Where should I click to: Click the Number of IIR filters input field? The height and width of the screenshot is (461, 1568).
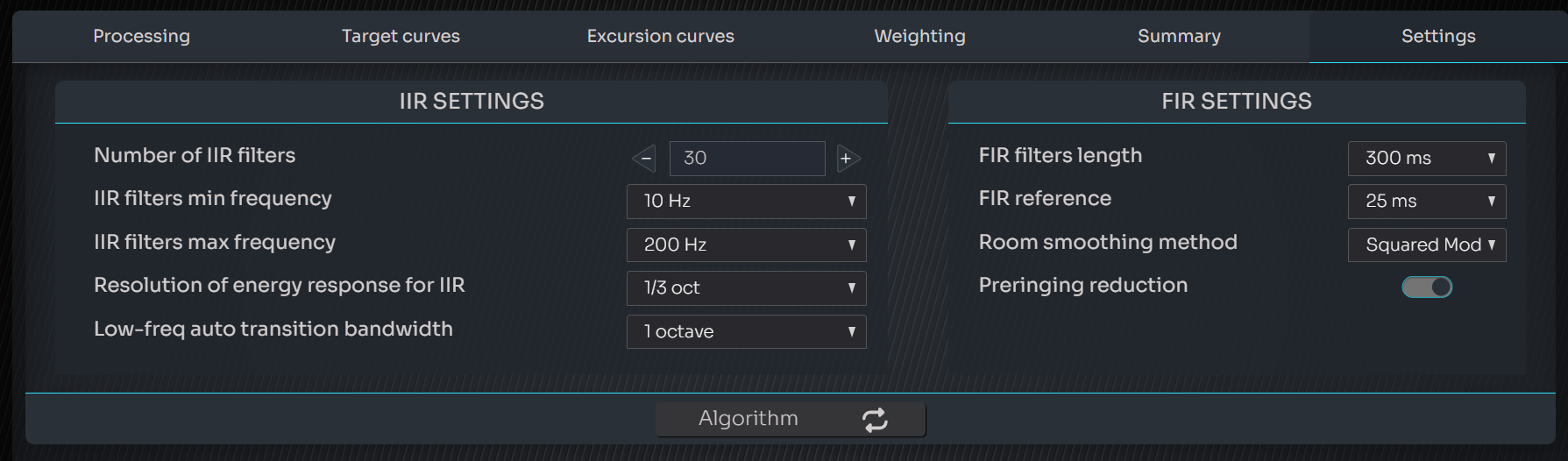(747, 159)
